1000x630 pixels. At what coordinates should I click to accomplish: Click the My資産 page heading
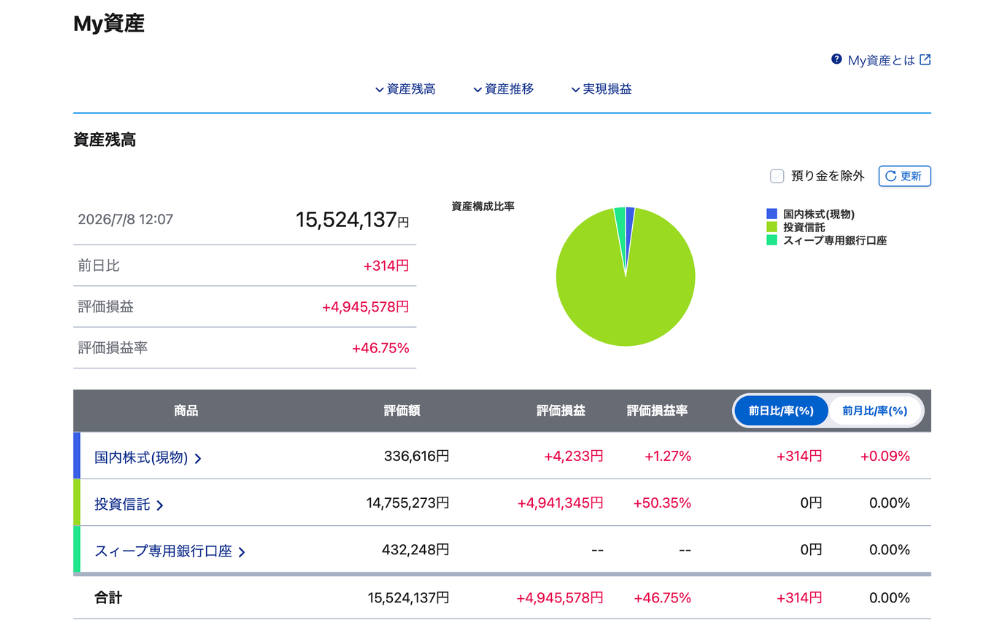109,24
